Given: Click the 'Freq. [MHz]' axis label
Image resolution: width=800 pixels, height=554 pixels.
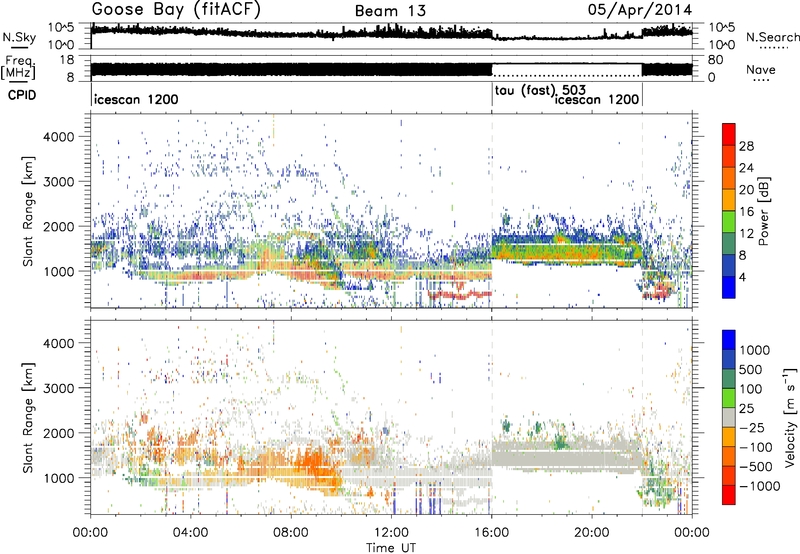Looking at the screenshot, I should (19, 68).
